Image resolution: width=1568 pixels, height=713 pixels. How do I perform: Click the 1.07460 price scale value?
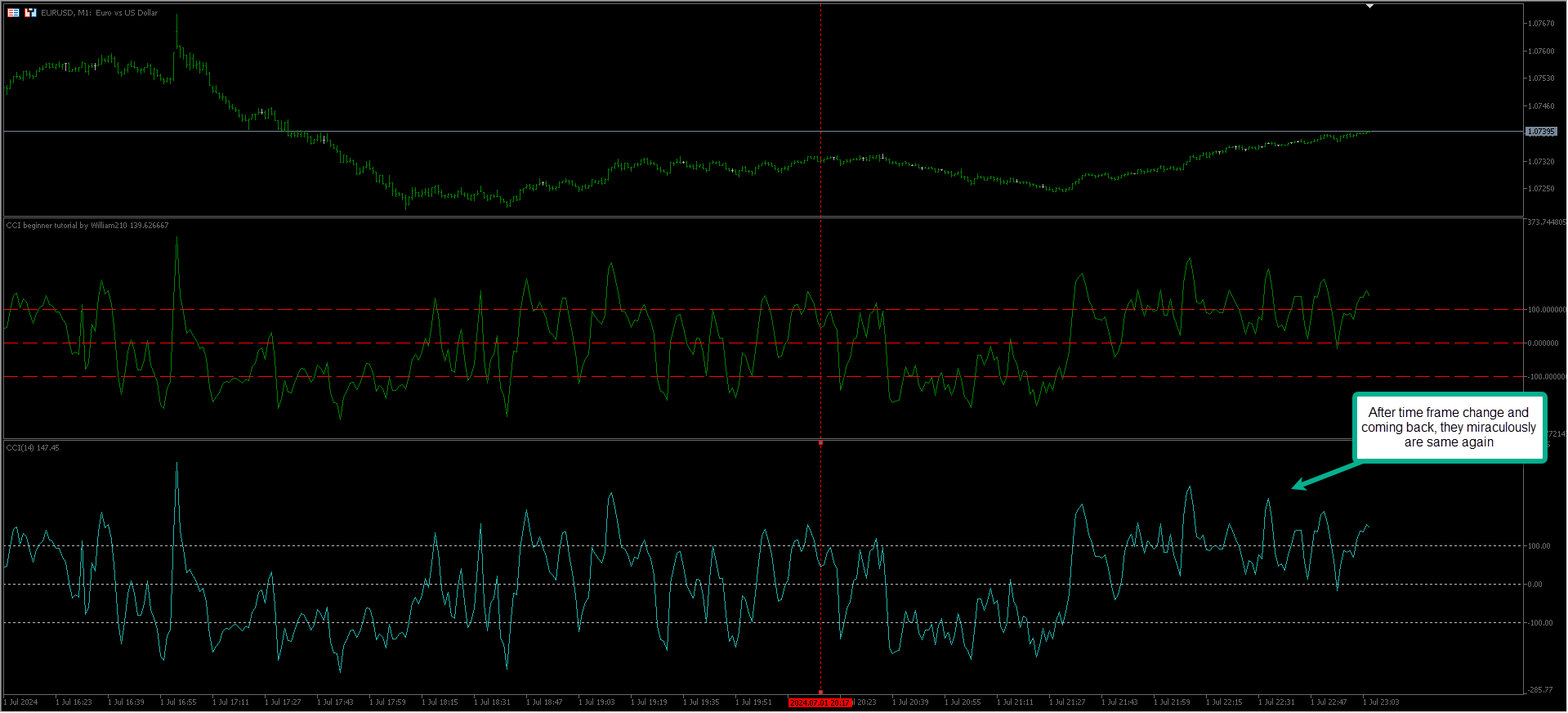point(1541,105)
